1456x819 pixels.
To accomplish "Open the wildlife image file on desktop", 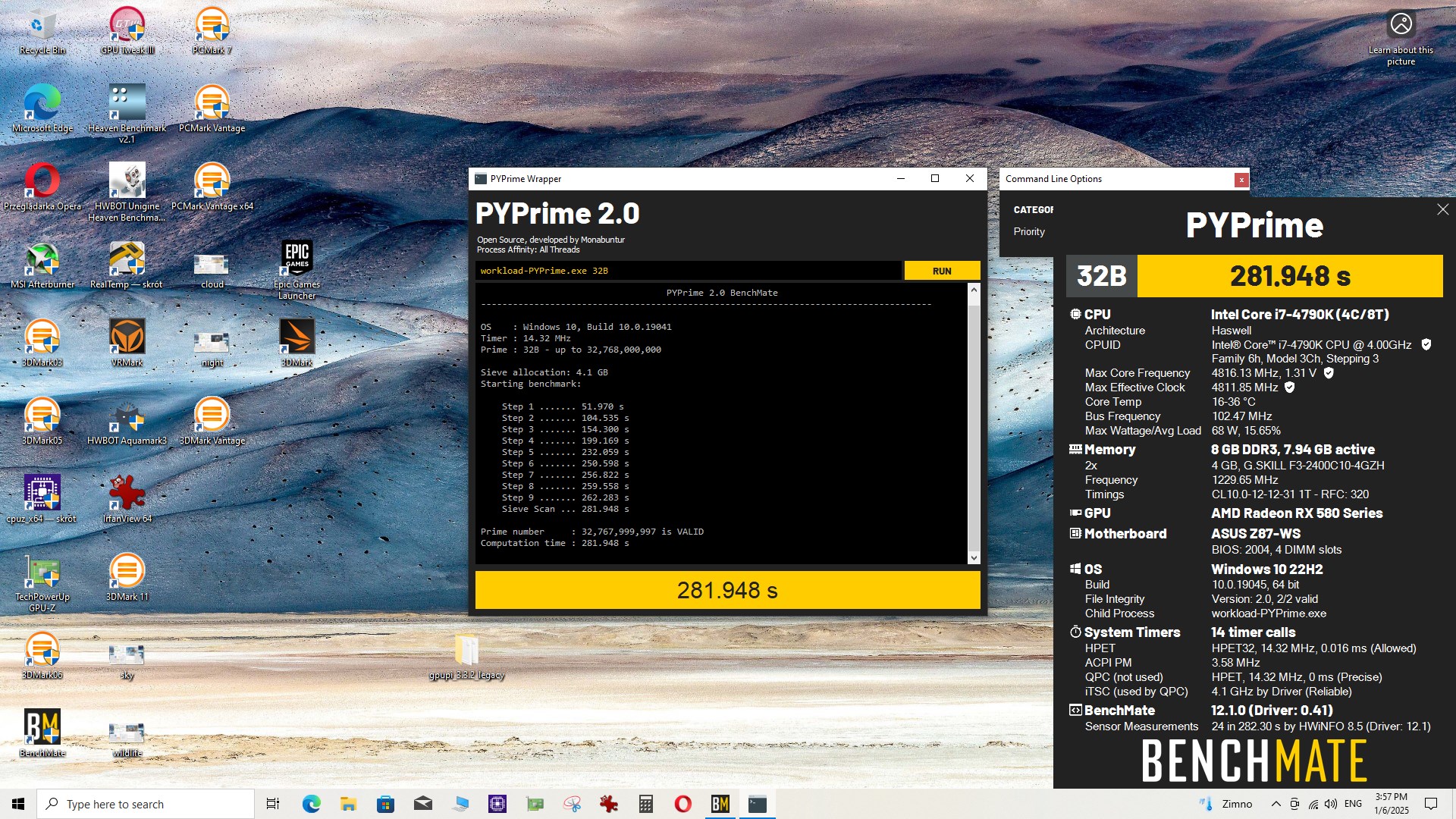I will tap(127, 739).
